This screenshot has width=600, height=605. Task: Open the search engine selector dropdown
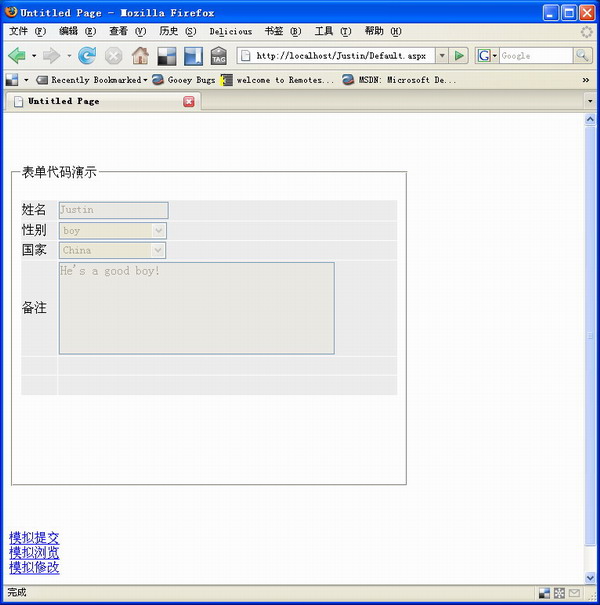(x=495, y=56)
